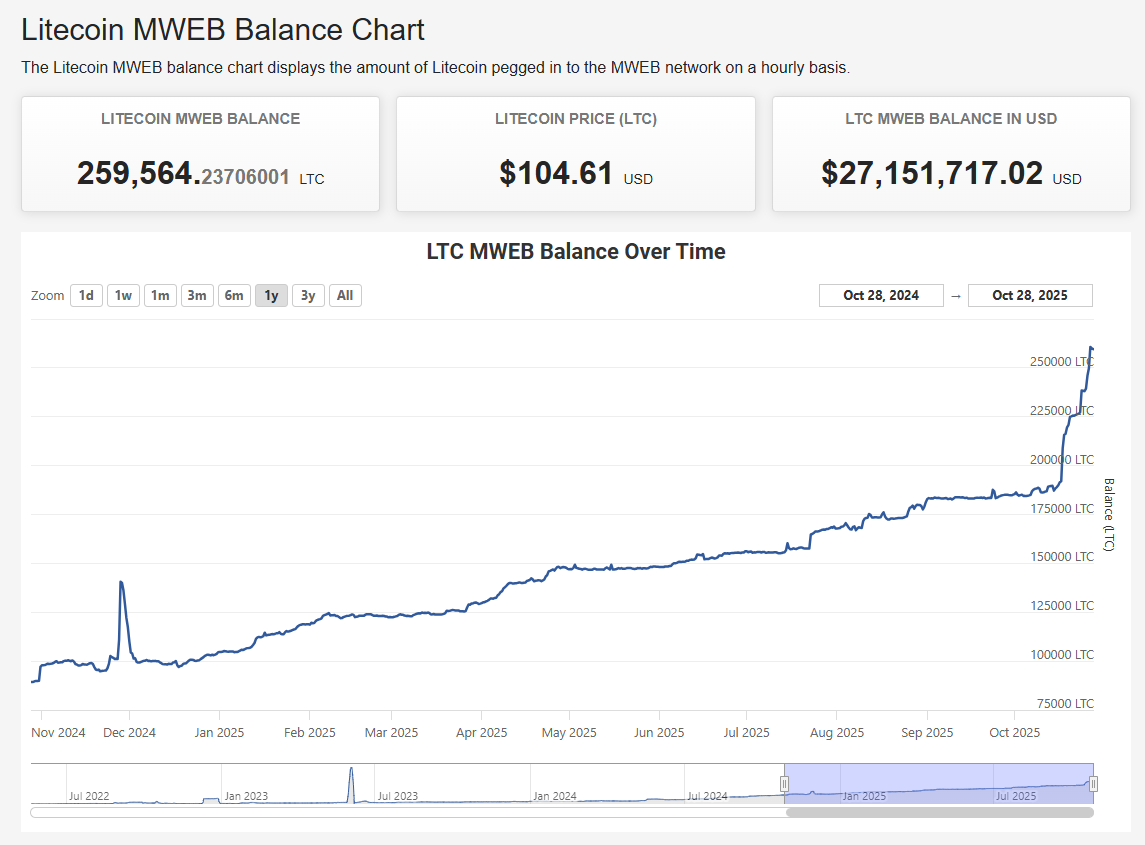Select the 1d zoom preset
The image size is (1145, 845).
click(86, 295)
